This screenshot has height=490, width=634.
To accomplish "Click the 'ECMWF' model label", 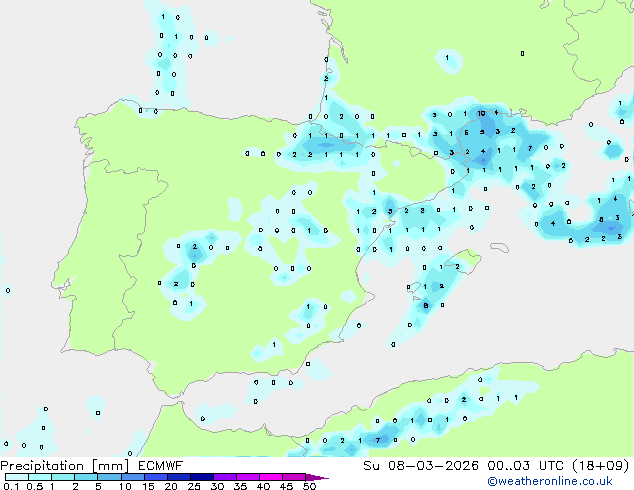I will (161, 466).
